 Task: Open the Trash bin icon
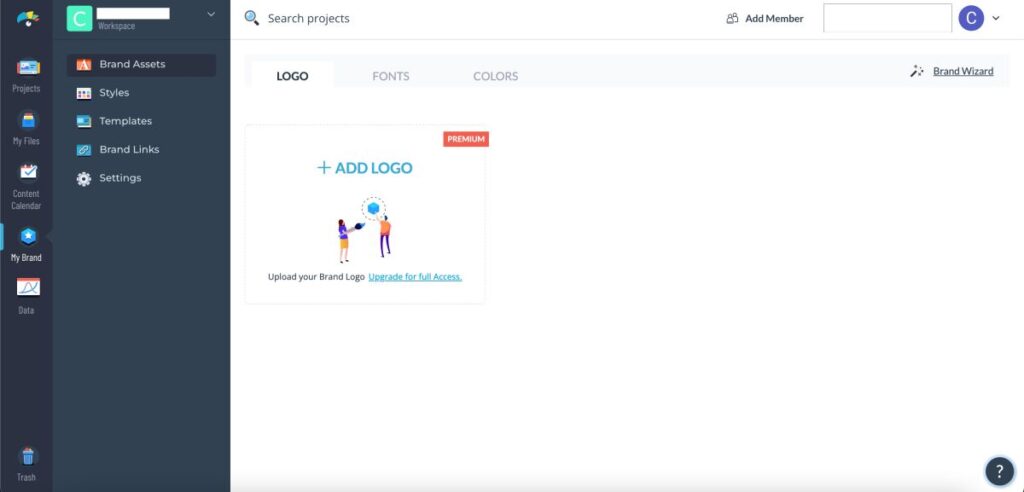click(27, 455)
